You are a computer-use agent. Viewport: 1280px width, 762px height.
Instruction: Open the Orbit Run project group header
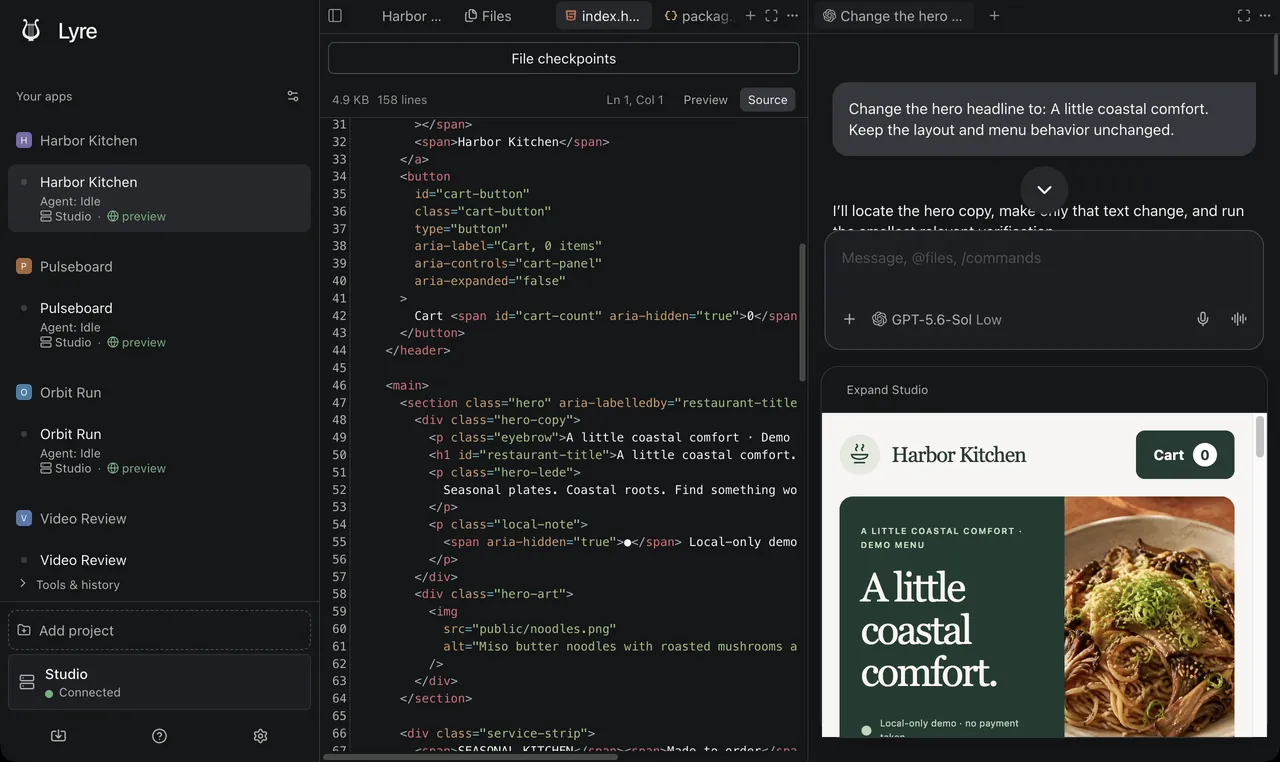[x=59, y=393]
